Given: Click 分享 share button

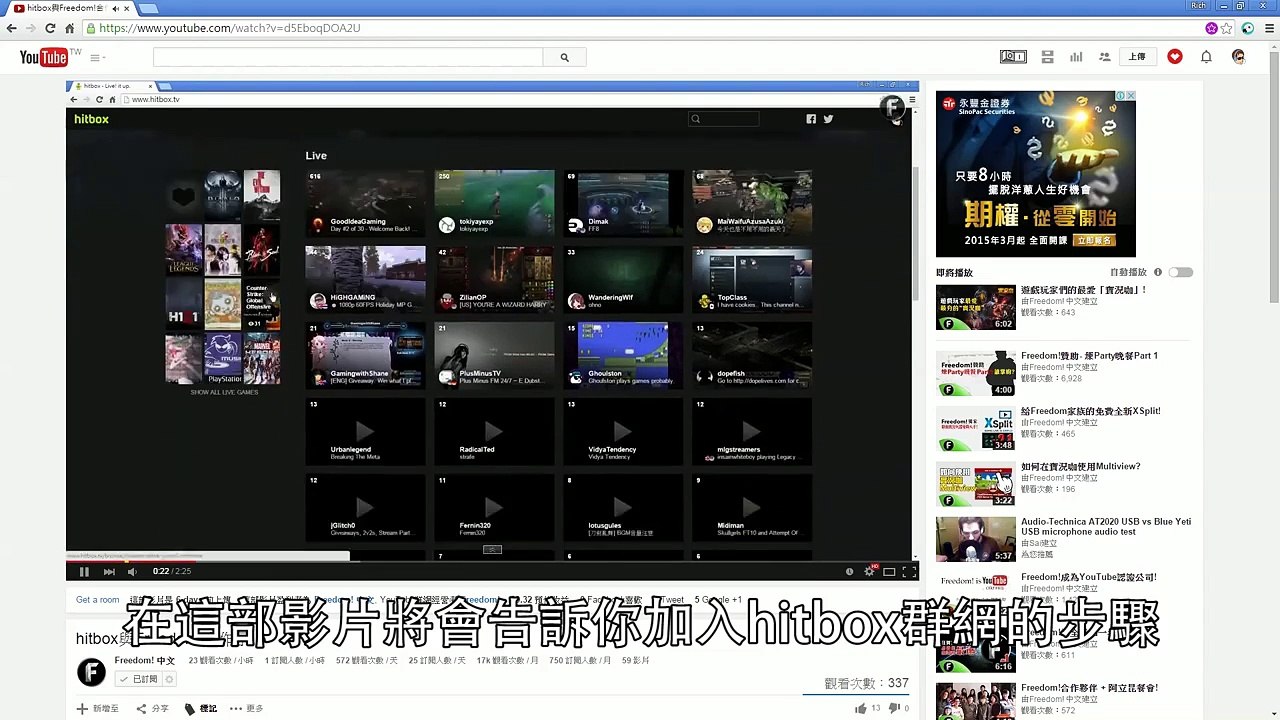Looking at the screenshot, I should [x=152, y=708].
